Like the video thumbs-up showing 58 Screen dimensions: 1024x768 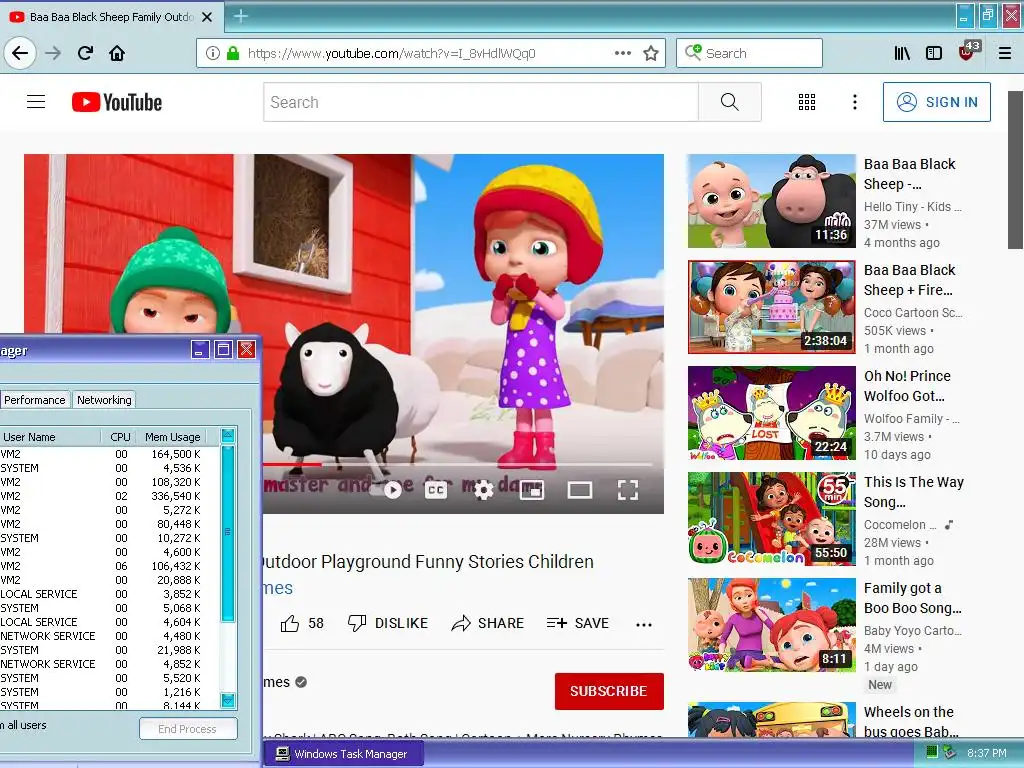tap(302, 624)
